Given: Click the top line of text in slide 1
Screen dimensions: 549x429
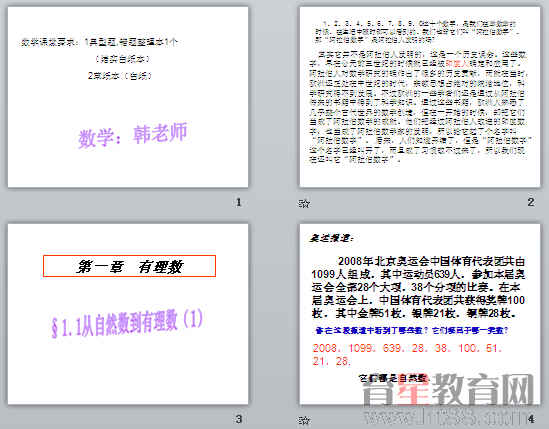Looking at the screenshot, I should pos(100,42).
